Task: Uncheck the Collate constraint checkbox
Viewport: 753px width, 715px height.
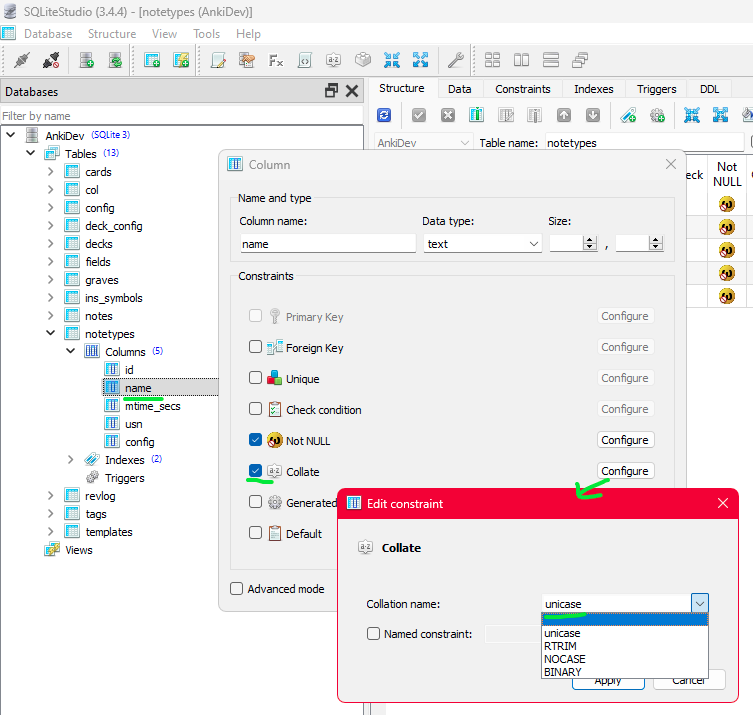Action: pyautogui.click(x=255, y=471)
